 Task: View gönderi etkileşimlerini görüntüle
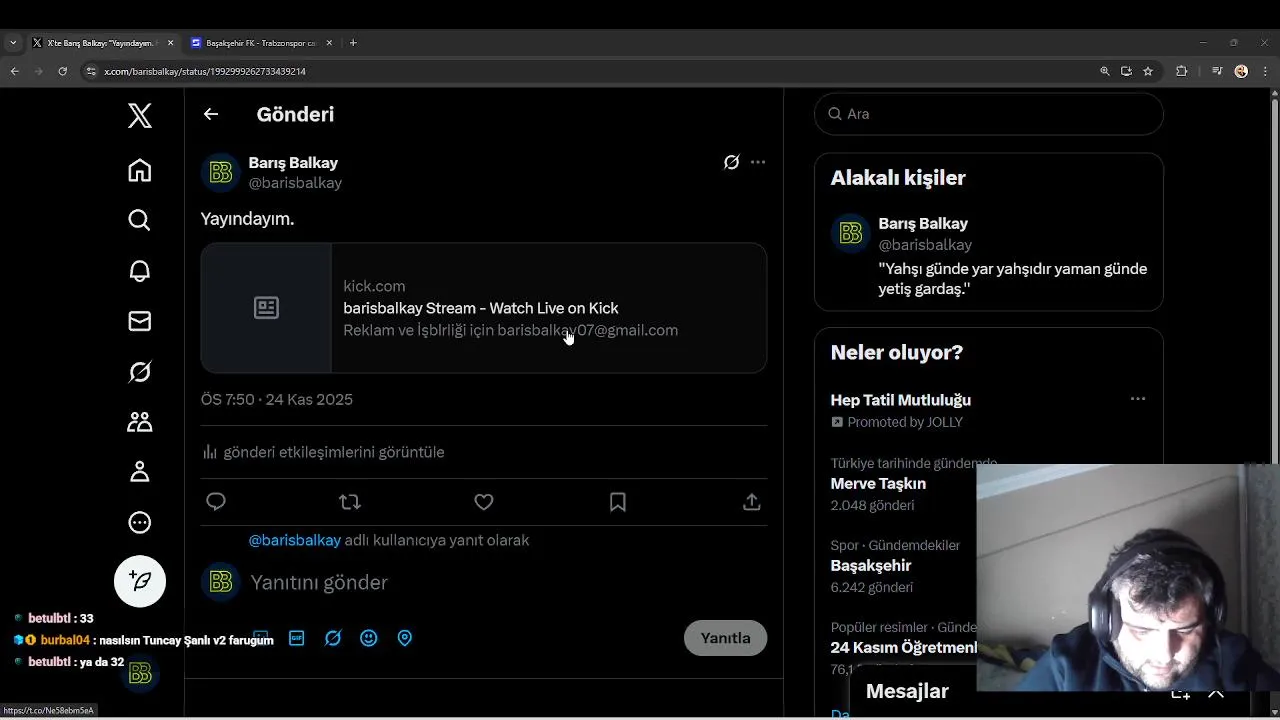pos(323,452)
